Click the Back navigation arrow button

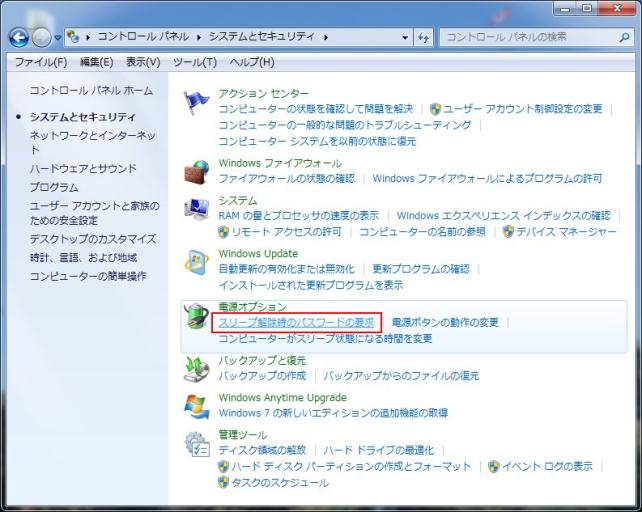[x=19, y=38]
